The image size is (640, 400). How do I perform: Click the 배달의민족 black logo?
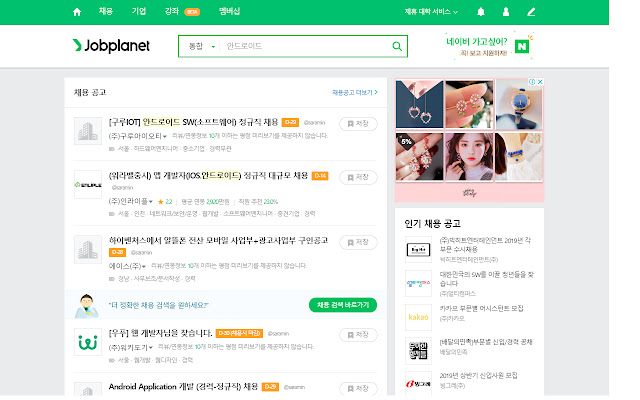tap(418, 351)
